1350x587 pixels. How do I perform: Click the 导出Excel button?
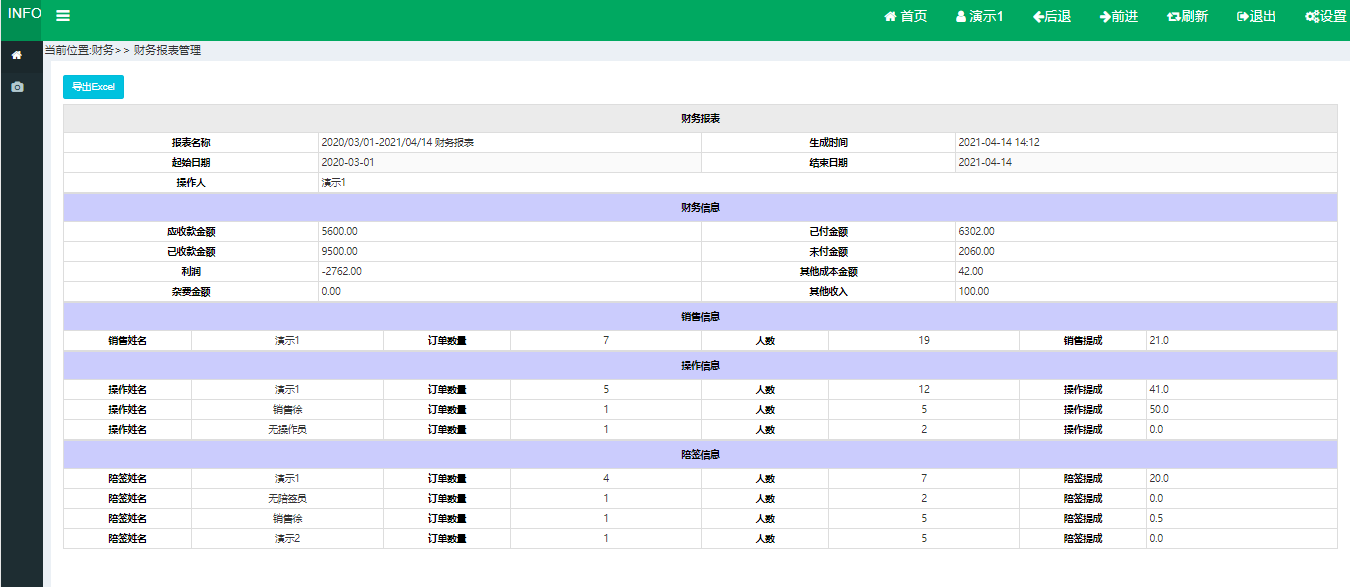[x=93, y=87]
